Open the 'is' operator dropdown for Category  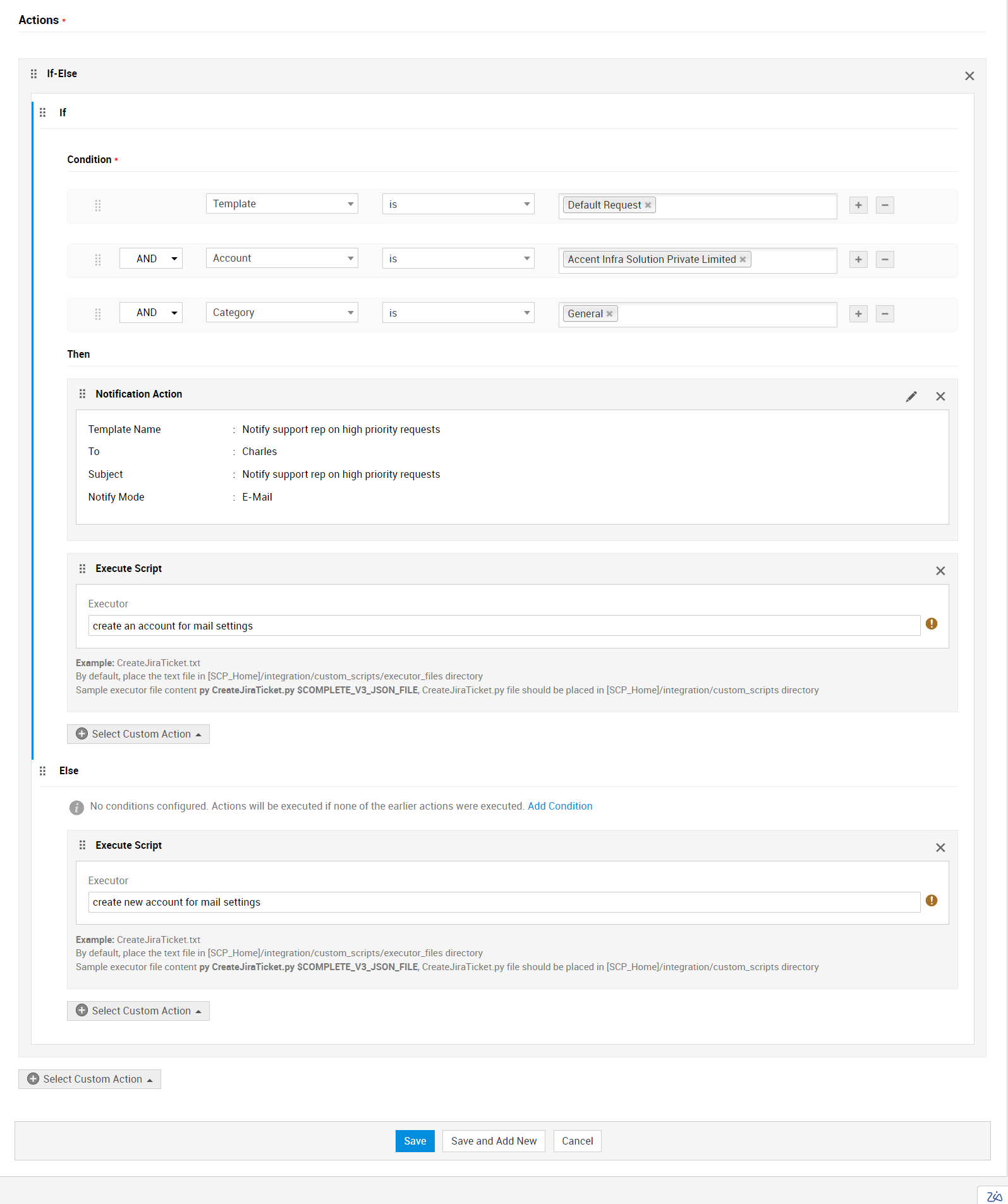coord(458,313)
